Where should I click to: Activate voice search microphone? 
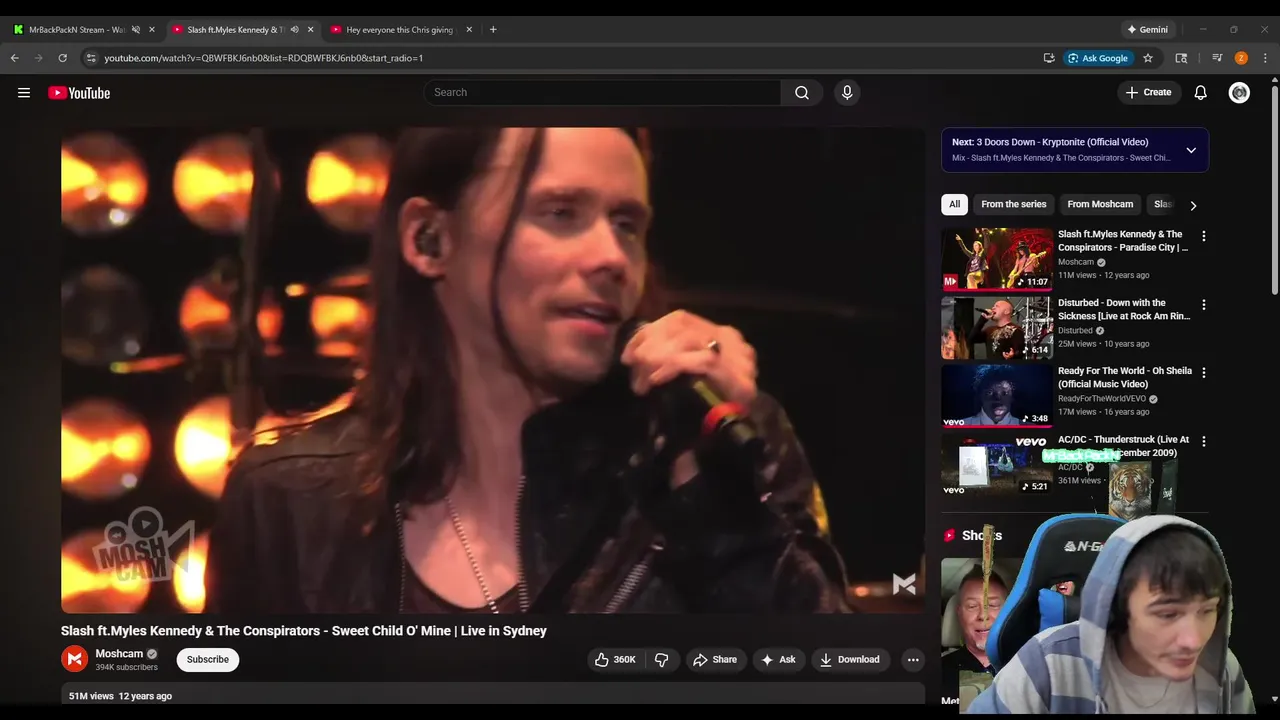[x=847, y=92]
